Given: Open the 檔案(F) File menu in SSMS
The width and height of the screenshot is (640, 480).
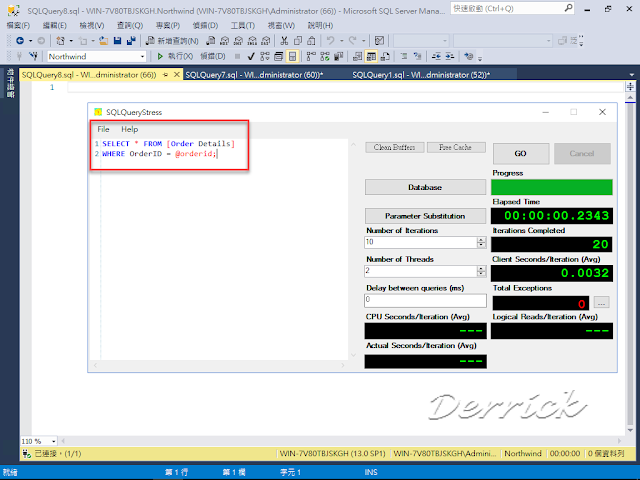Looking at the screenshot, I should 18,25.
